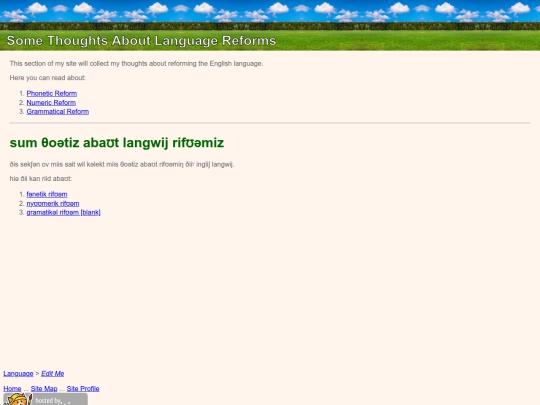Open the Site Profile link

tap(83, 389)
